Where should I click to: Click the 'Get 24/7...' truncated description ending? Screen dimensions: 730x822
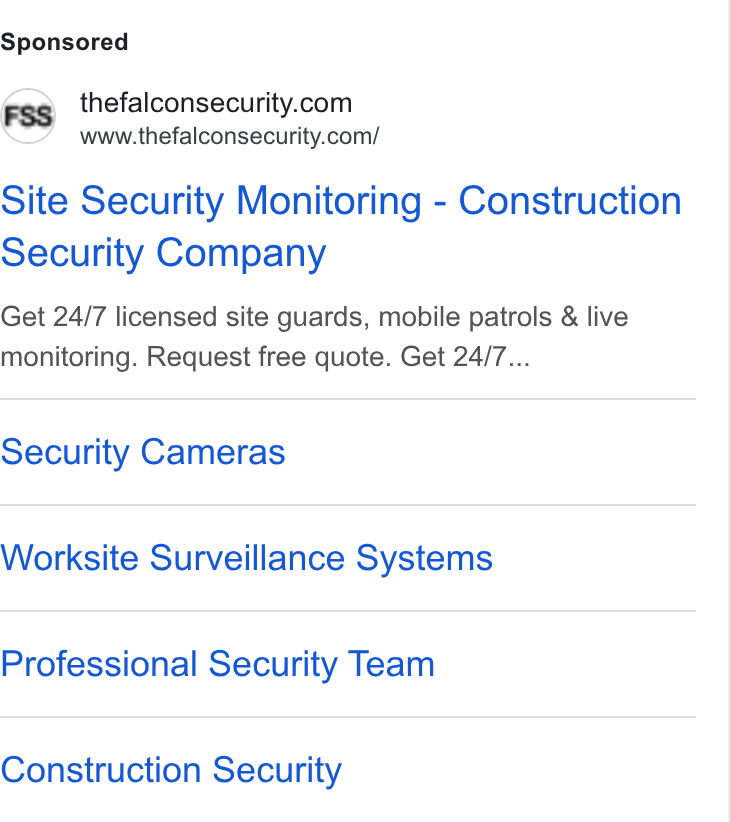pos(465,357)
